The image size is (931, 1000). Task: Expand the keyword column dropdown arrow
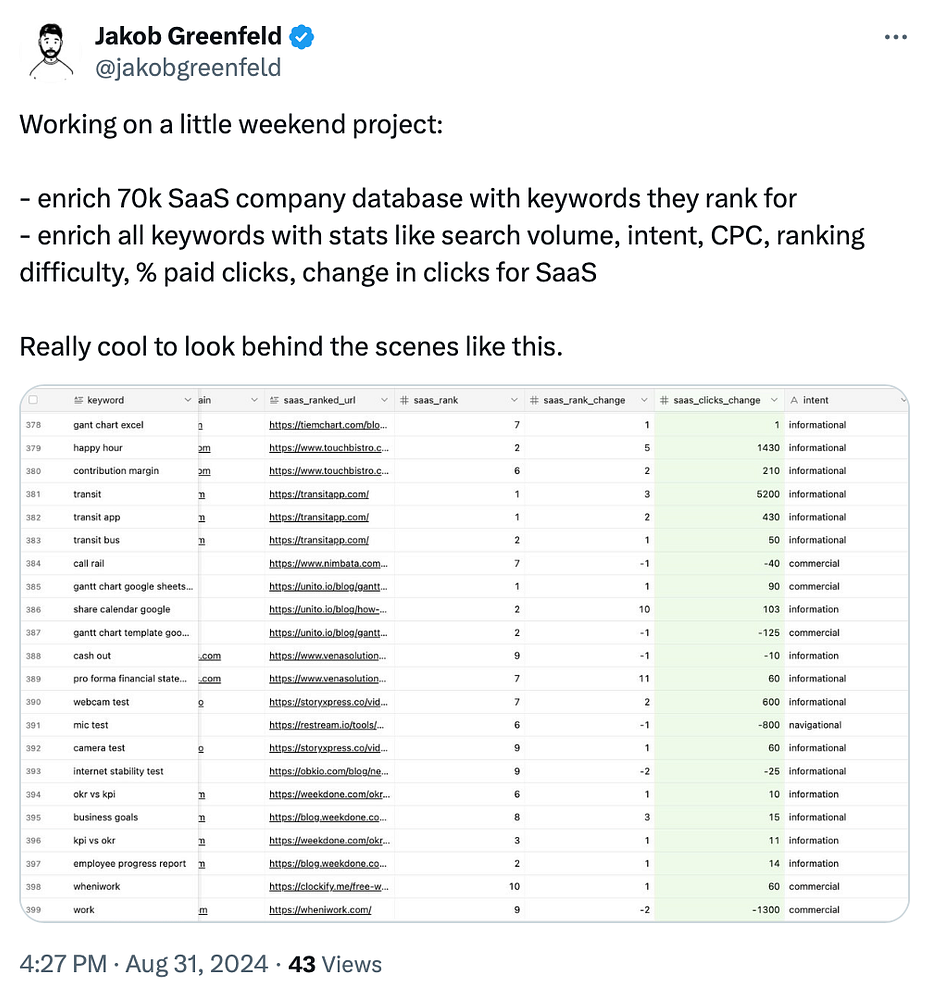187,401
